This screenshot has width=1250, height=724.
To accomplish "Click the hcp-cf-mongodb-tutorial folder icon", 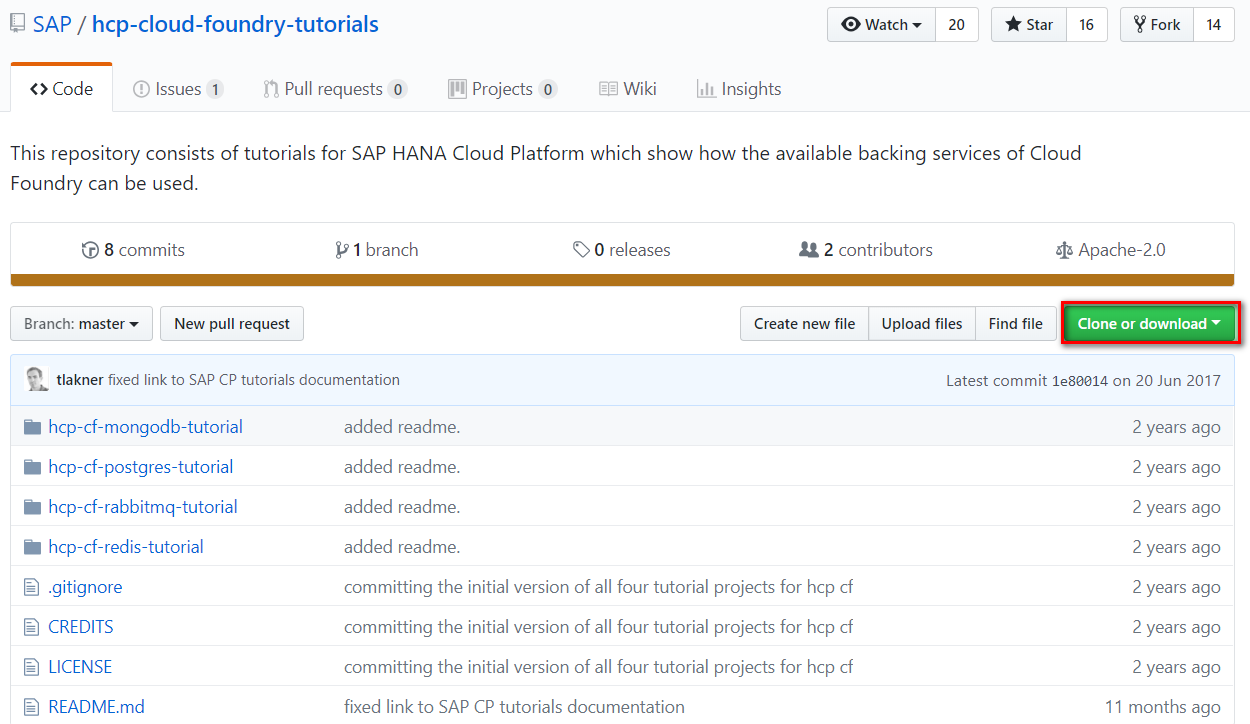I will pos(32,427).
